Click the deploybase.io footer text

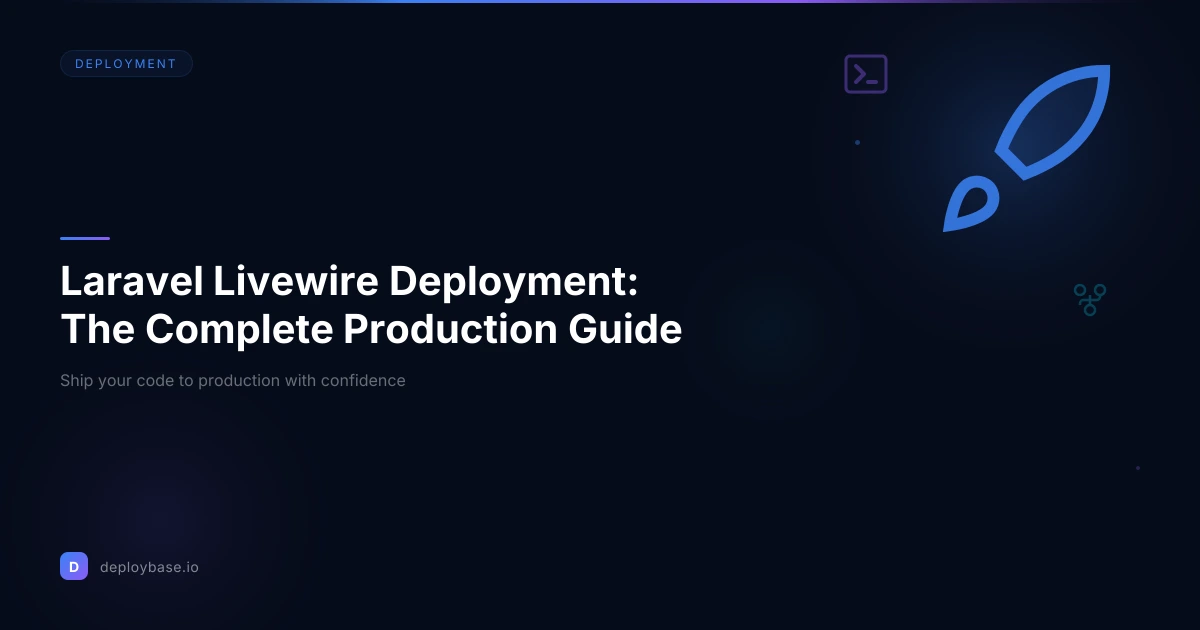point(149,566)
